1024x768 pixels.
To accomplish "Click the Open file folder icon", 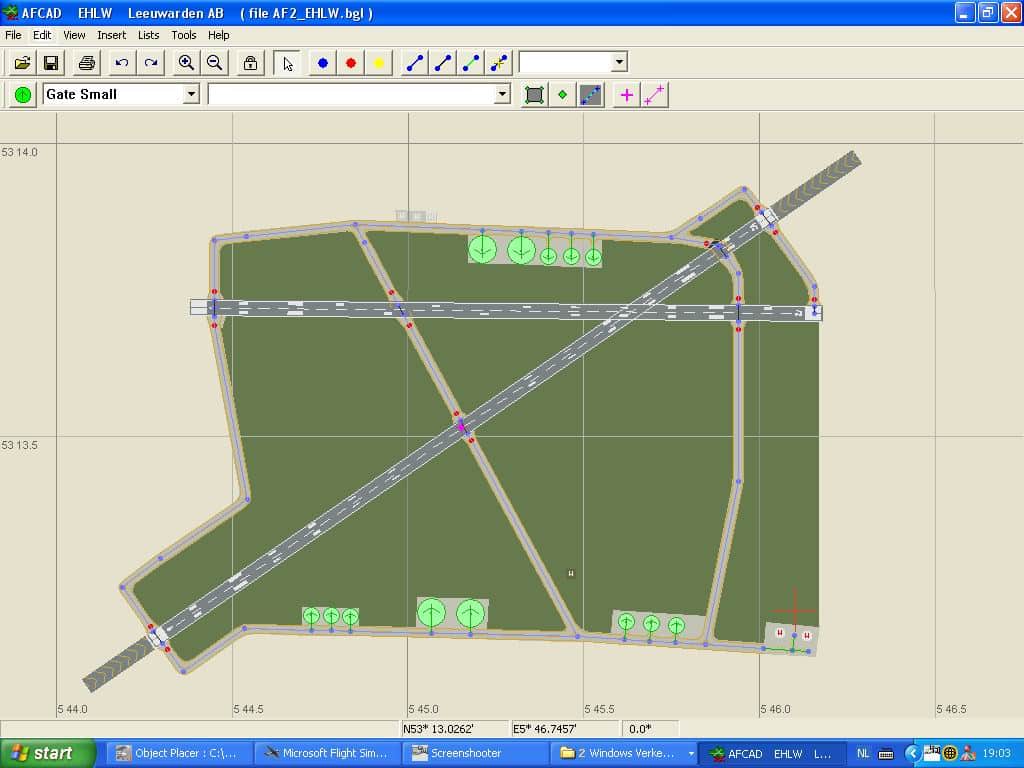I will (x=22, y=63).
